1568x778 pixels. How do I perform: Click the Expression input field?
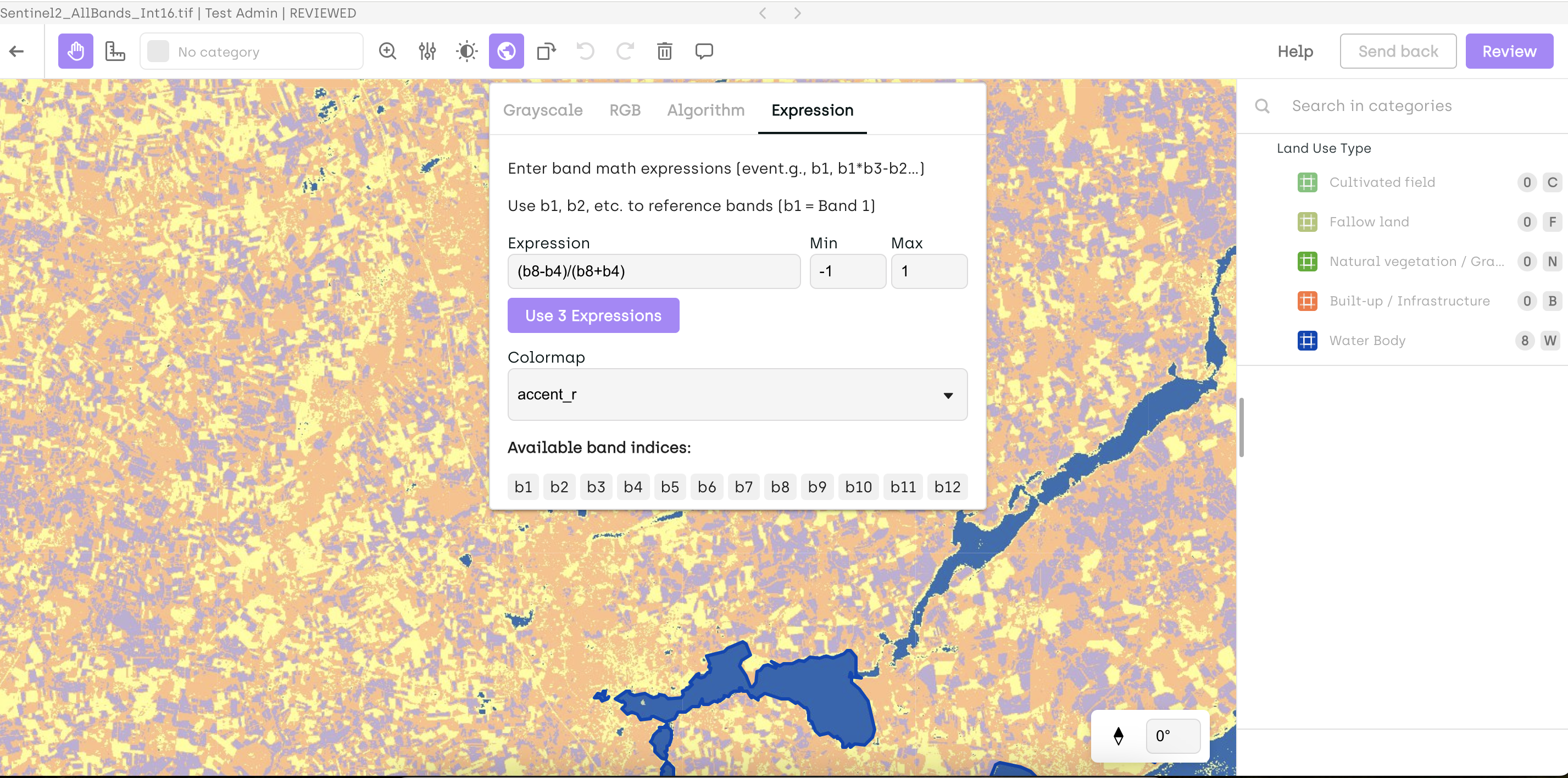pos(654,271)
